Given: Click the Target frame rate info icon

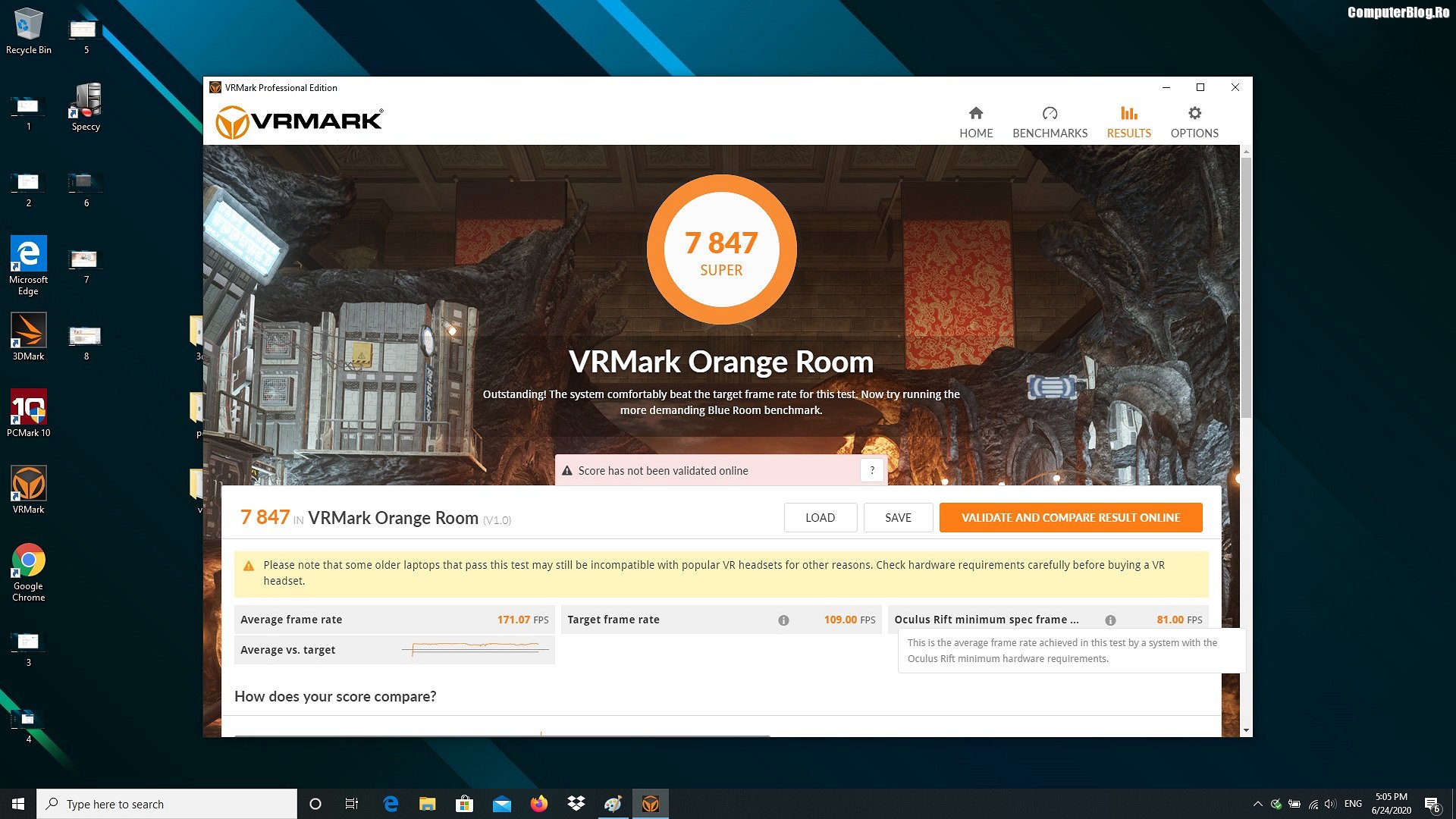Looking at the screenshot, I should pos(783,620).
